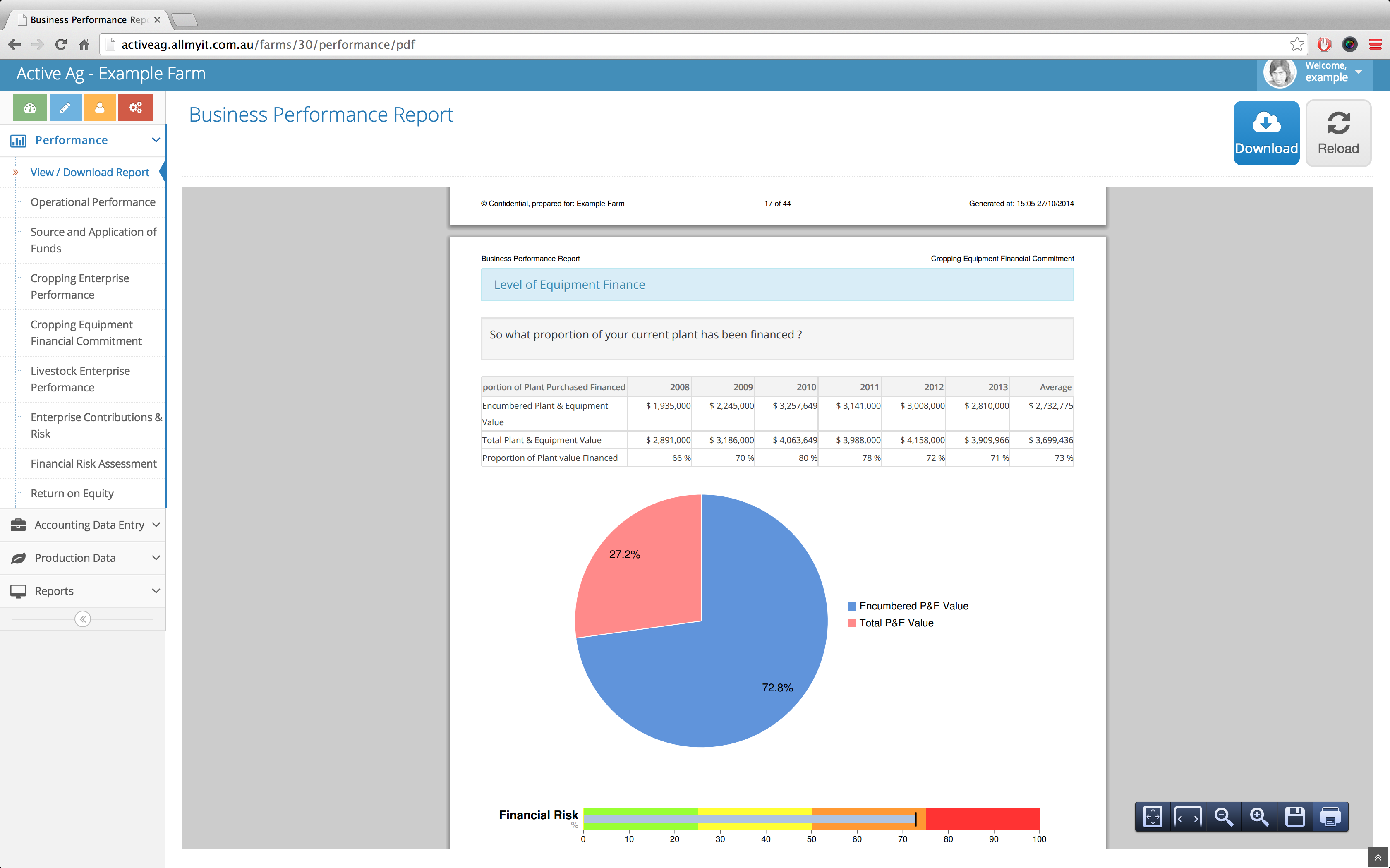Screen dimensions: 1390x868
Task: Click the Financial Risk gauge marker
Action: click(915, 819)
